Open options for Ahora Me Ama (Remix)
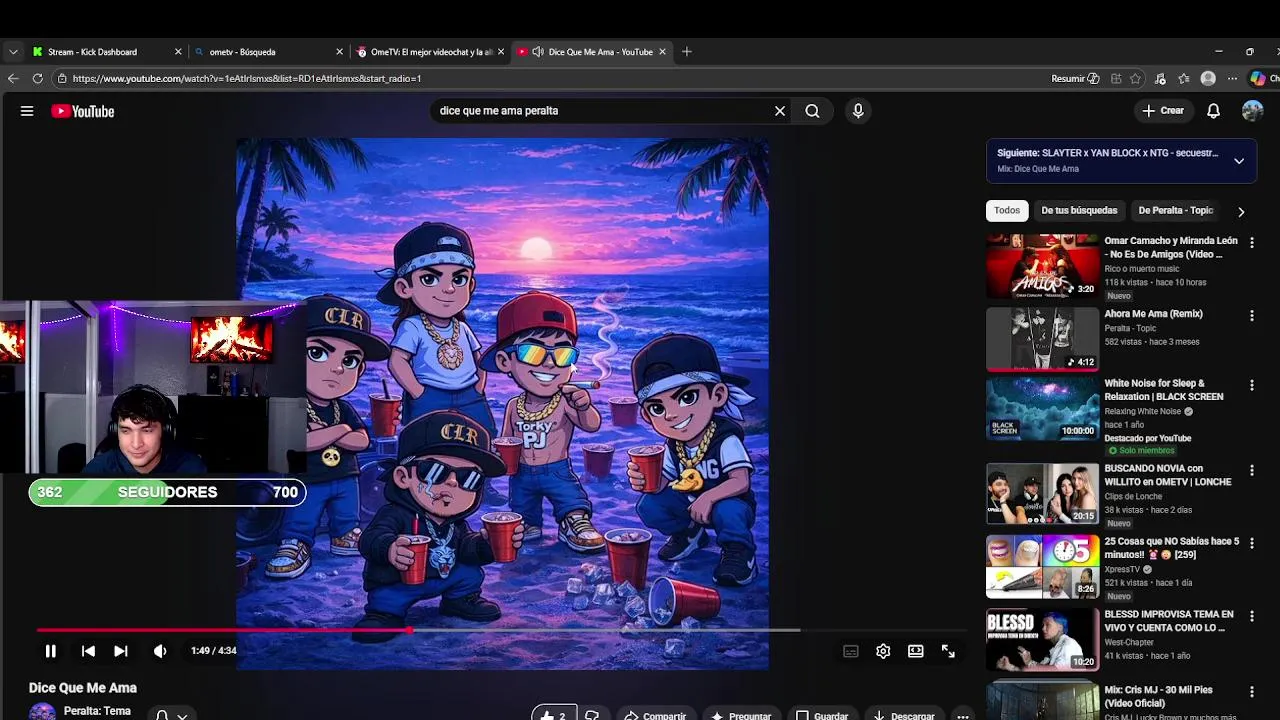1280x720 pixels. pos(1251,316)
